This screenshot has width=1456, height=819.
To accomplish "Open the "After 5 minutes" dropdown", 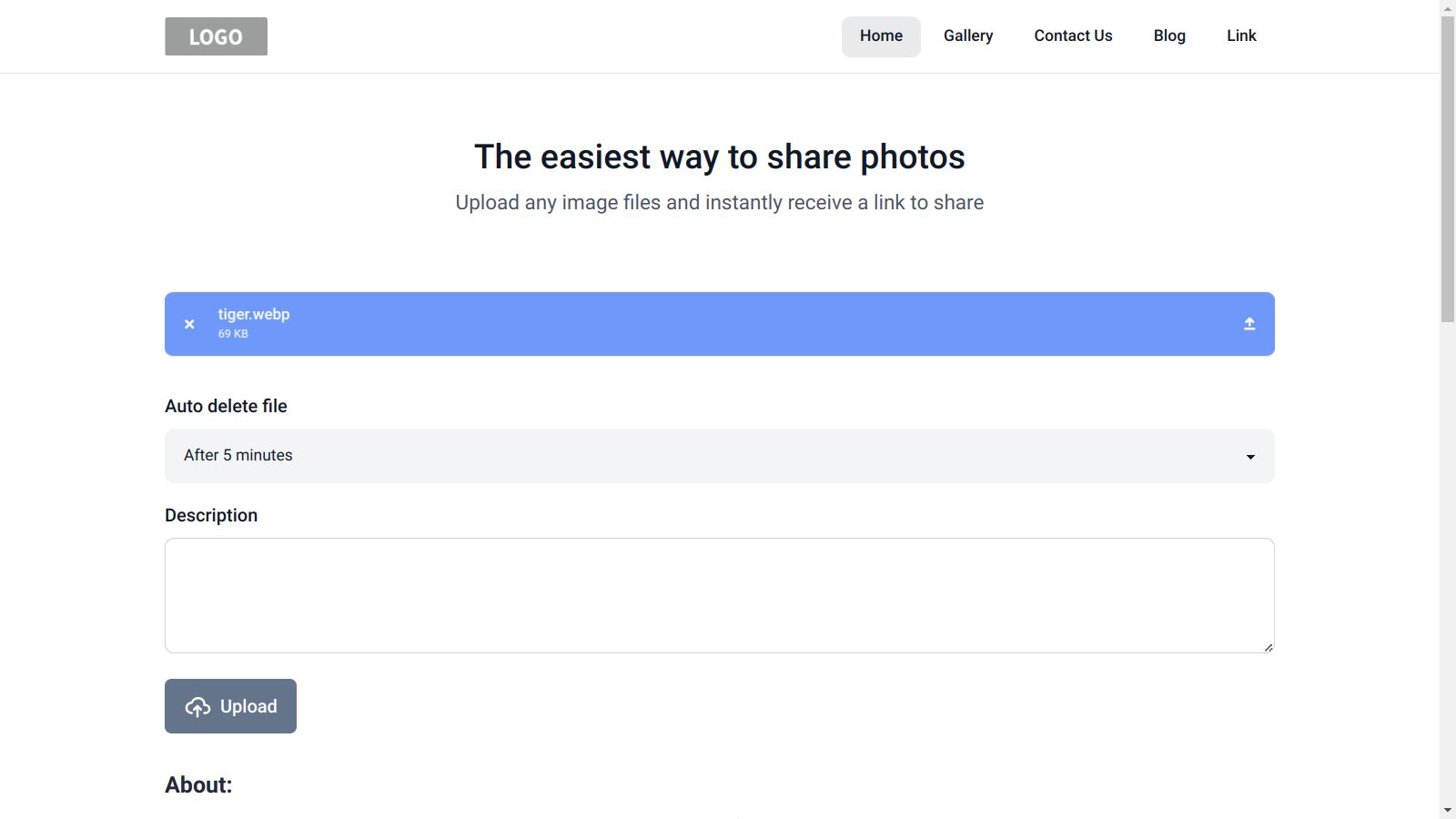I will pyautogui.click(x=719, y=456).
